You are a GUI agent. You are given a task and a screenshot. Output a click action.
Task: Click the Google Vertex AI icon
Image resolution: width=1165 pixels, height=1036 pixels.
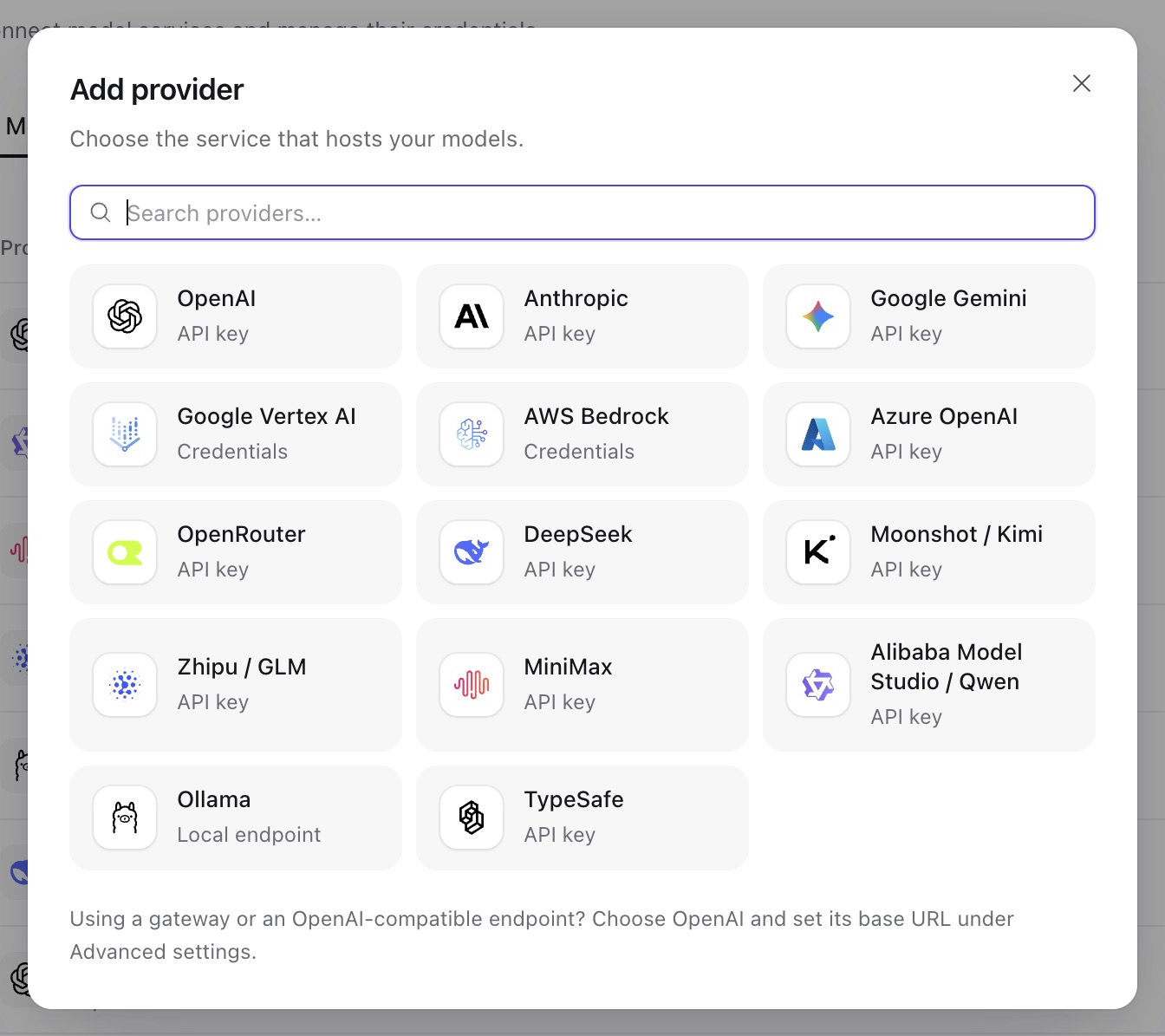point(125,434)
